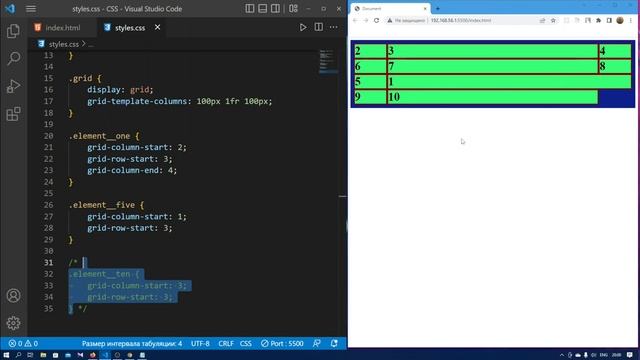Open Problems via errors and warnings status
Screen dimensions: 640x360
pos(23,344)
